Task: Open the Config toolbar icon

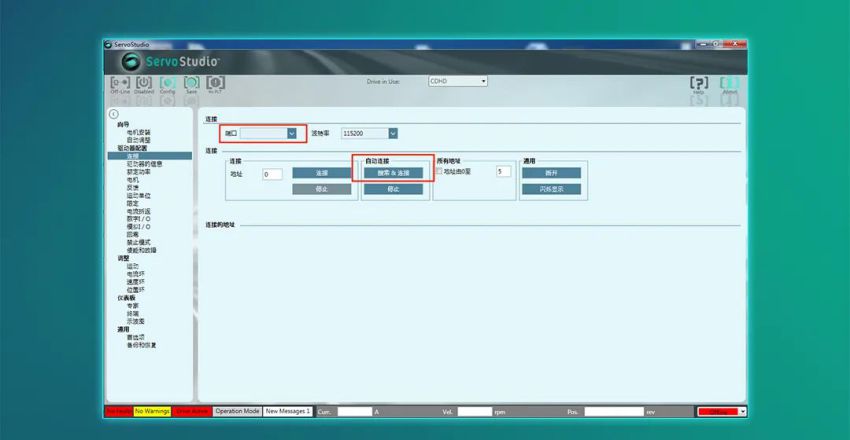Action: [x=167, y=84]
